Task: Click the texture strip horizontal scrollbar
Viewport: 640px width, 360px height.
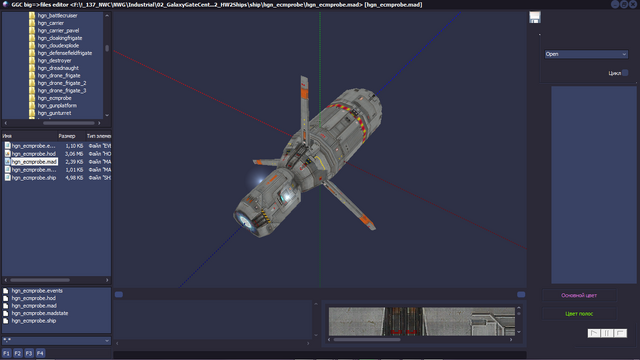Action: (x=420, y=340)
